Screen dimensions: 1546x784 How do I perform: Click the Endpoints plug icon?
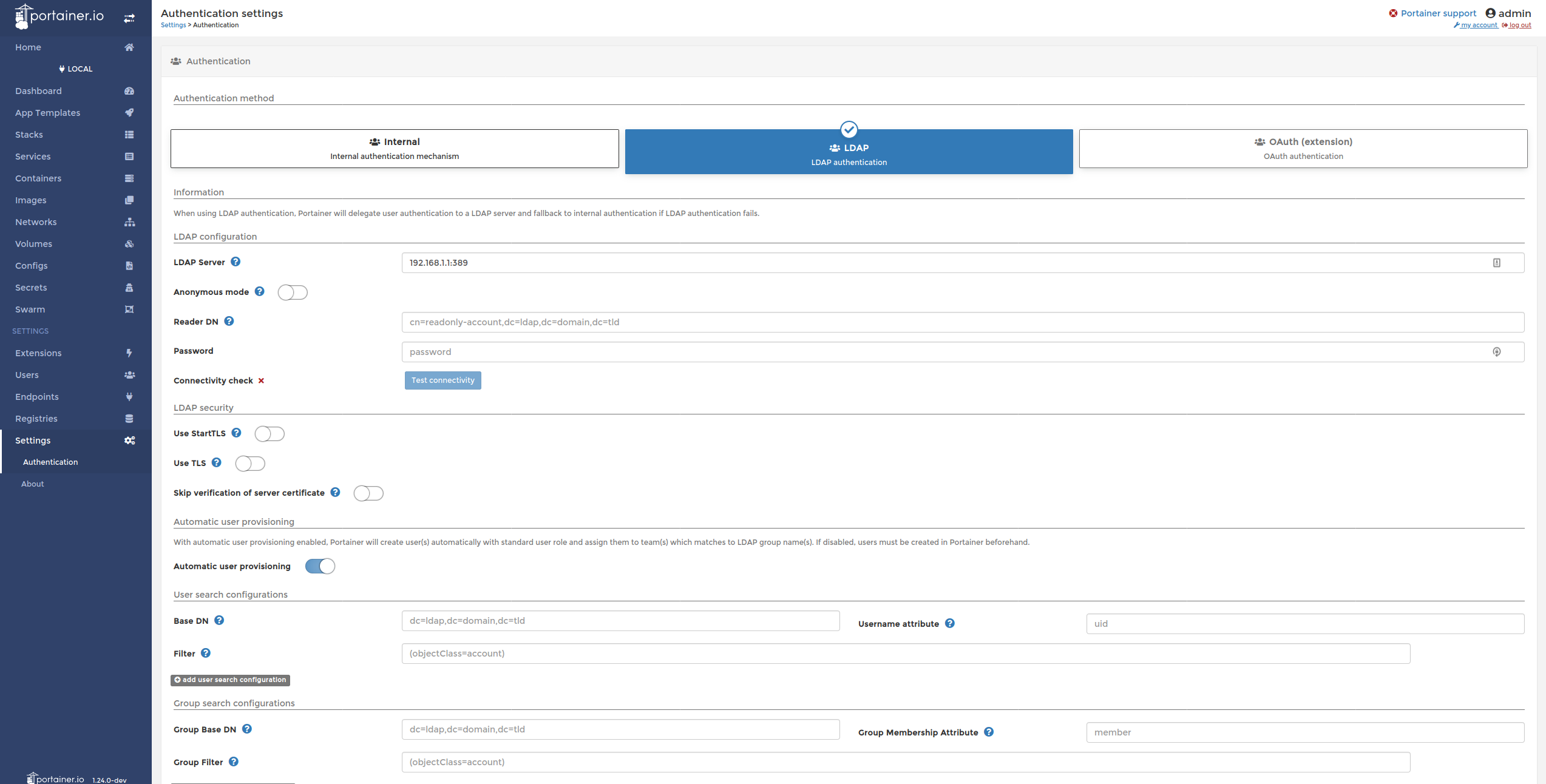pyautogui.click(x=129, y=397)
